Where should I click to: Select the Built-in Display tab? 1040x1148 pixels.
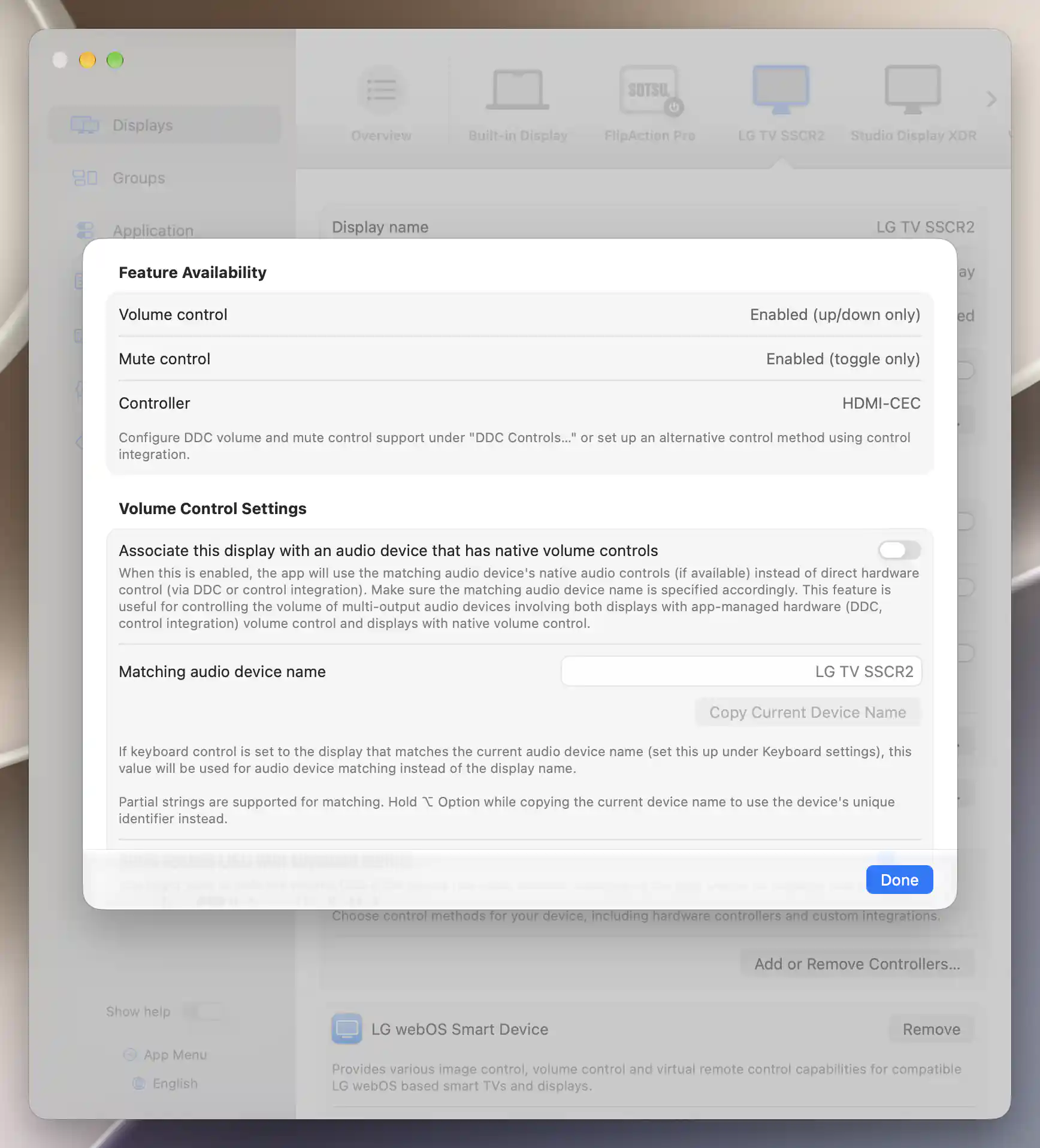518,103
